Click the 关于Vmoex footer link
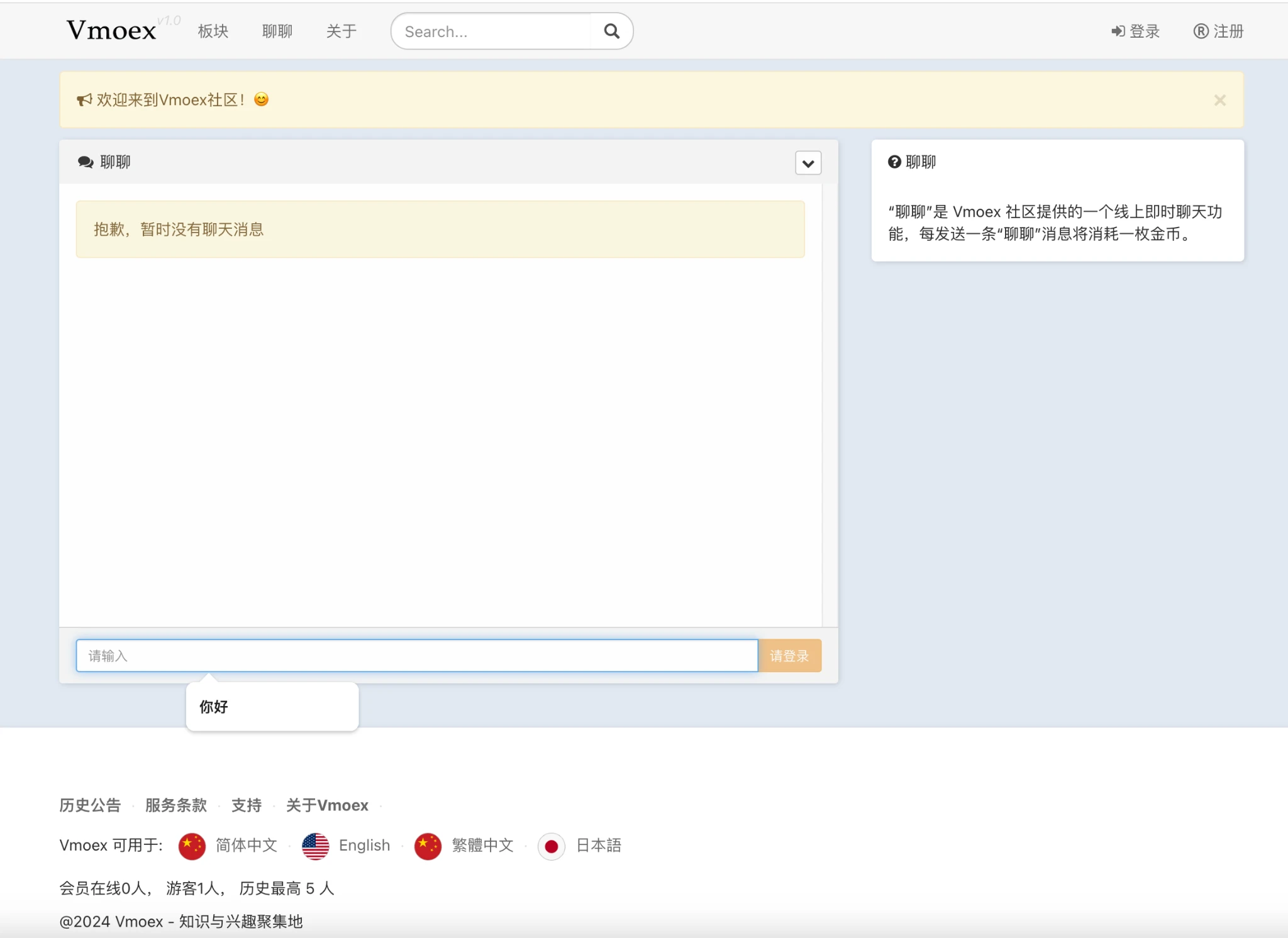The image size is (1288, 938). 327,805
